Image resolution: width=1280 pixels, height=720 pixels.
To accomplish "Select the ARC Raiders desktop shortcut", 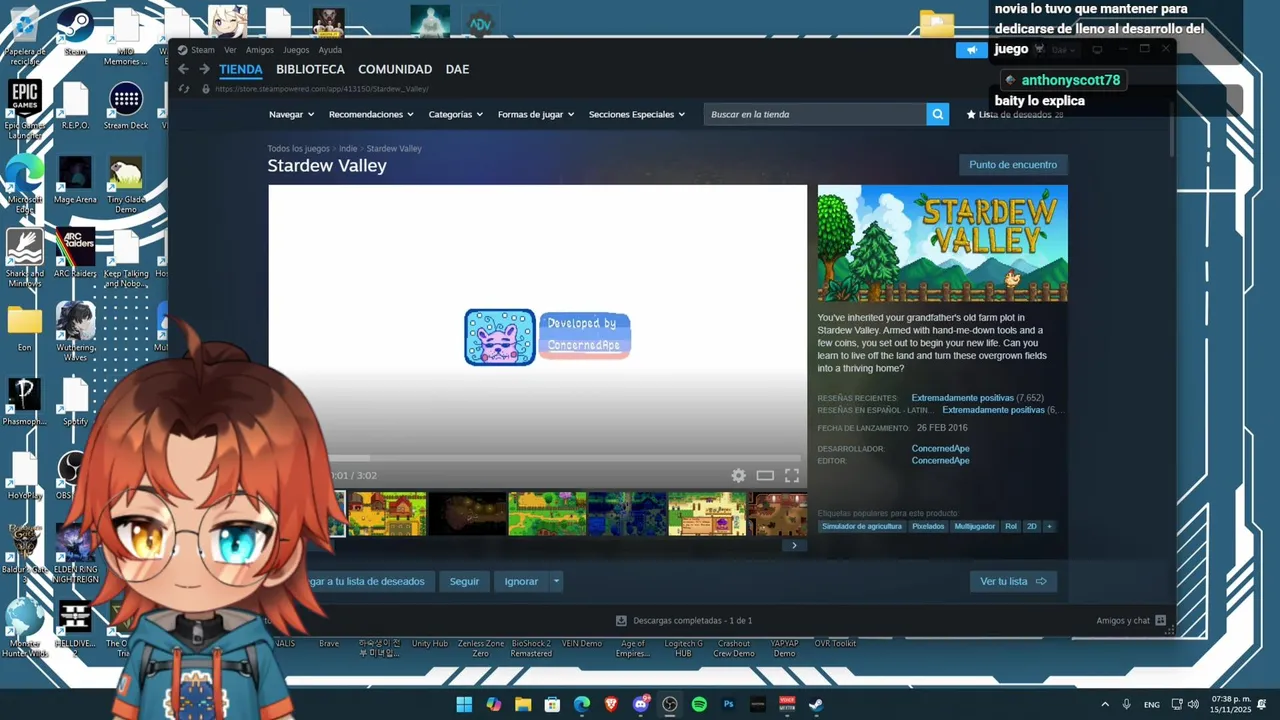I will 75,254.
